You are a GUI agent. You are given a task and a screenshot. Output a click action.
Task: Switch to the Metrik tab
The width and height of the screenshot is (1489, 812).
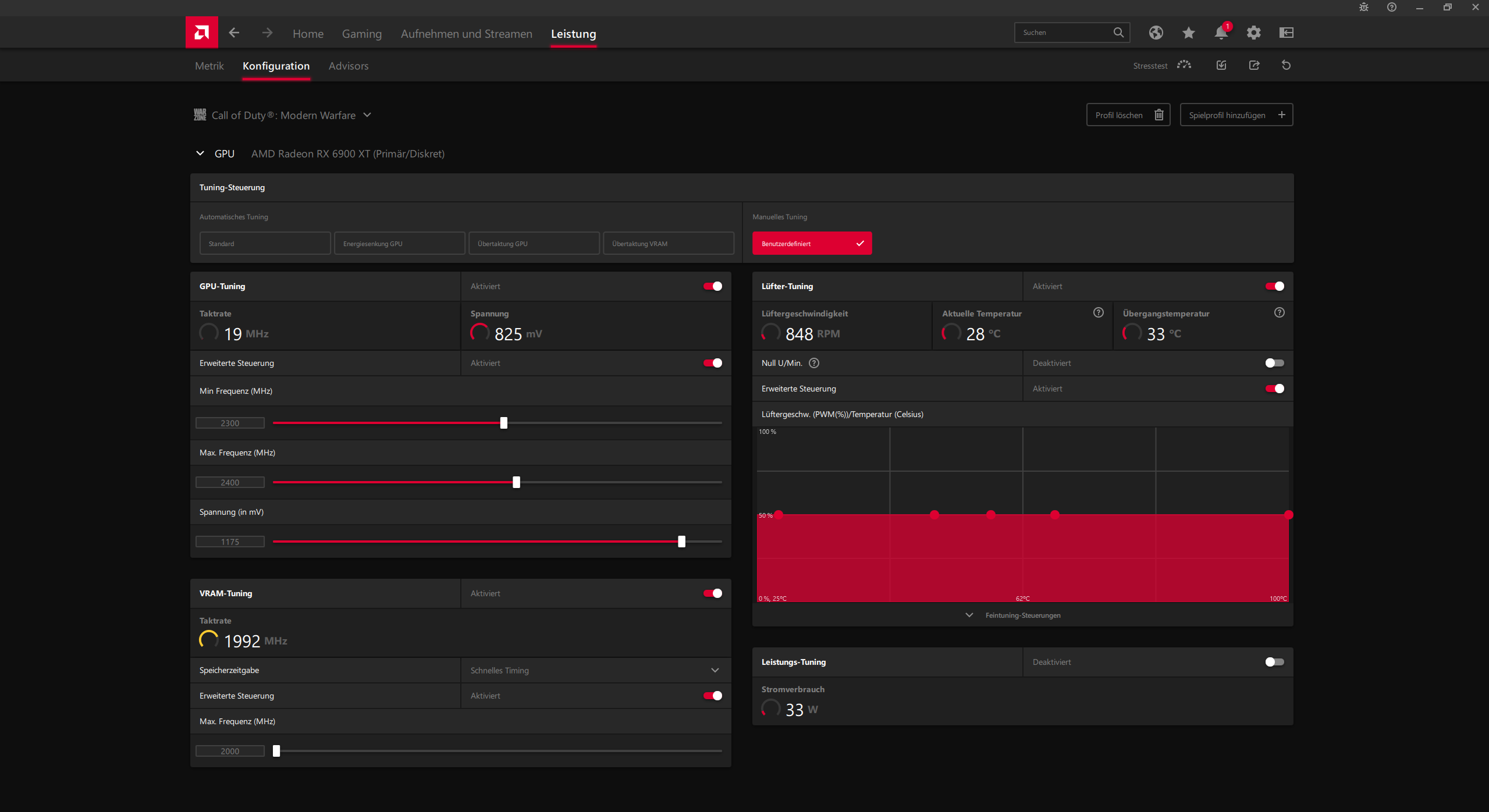point(209,66)
